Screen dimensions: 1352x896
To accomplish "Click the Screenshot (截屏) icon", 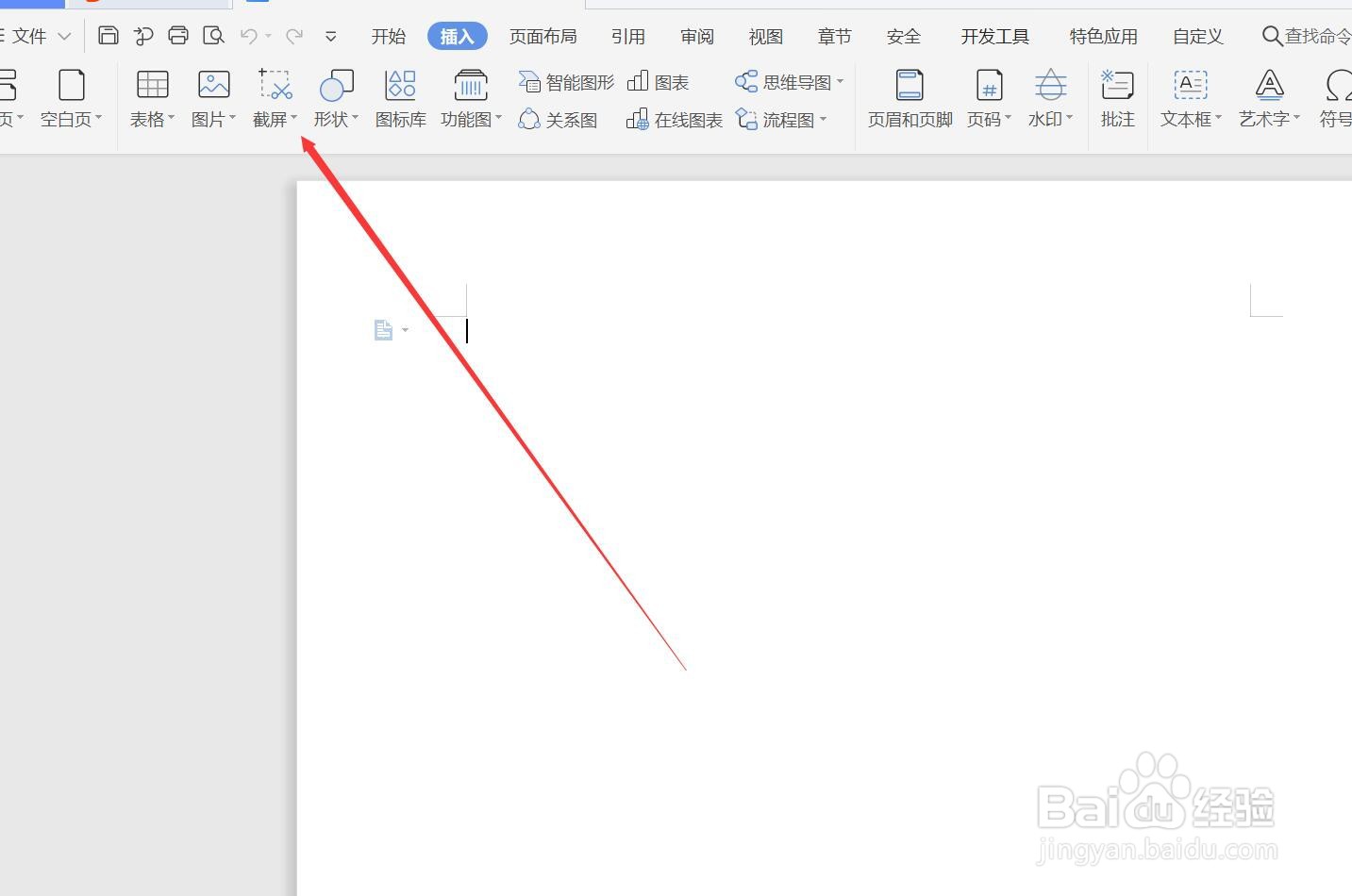I will coord(275,85).
